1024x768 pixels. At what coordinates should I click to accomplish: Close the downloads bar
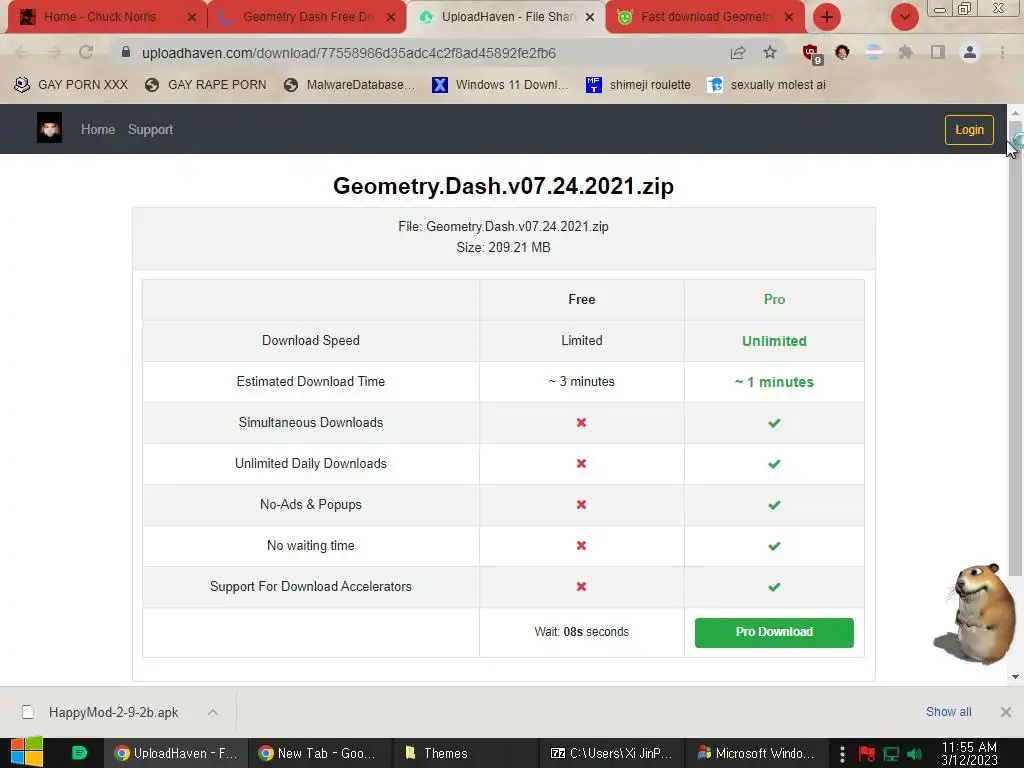coord(1006,712)
